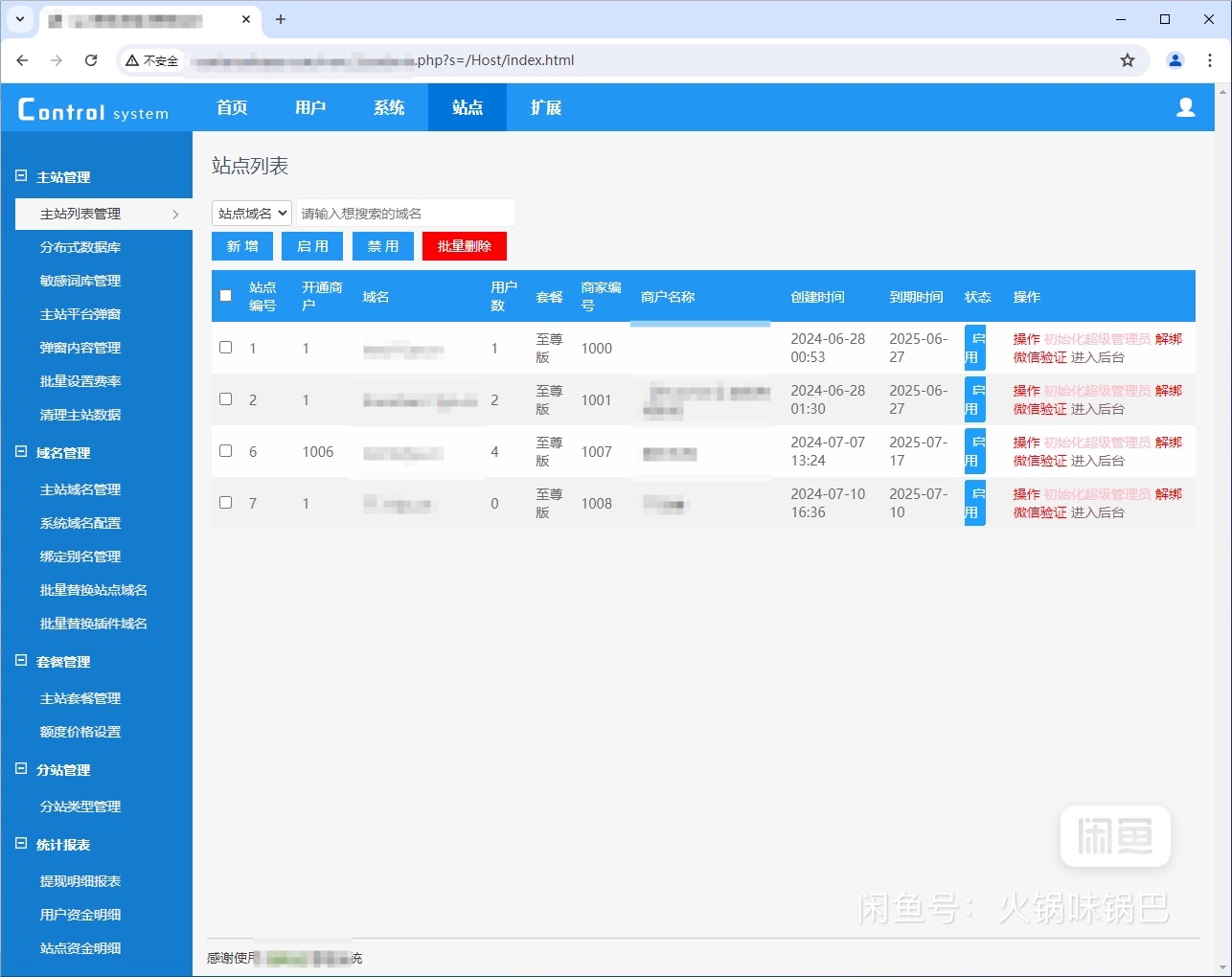Open a new browser tab with plus icon
Screen dimensions: 1232x977
pos(281,19)
